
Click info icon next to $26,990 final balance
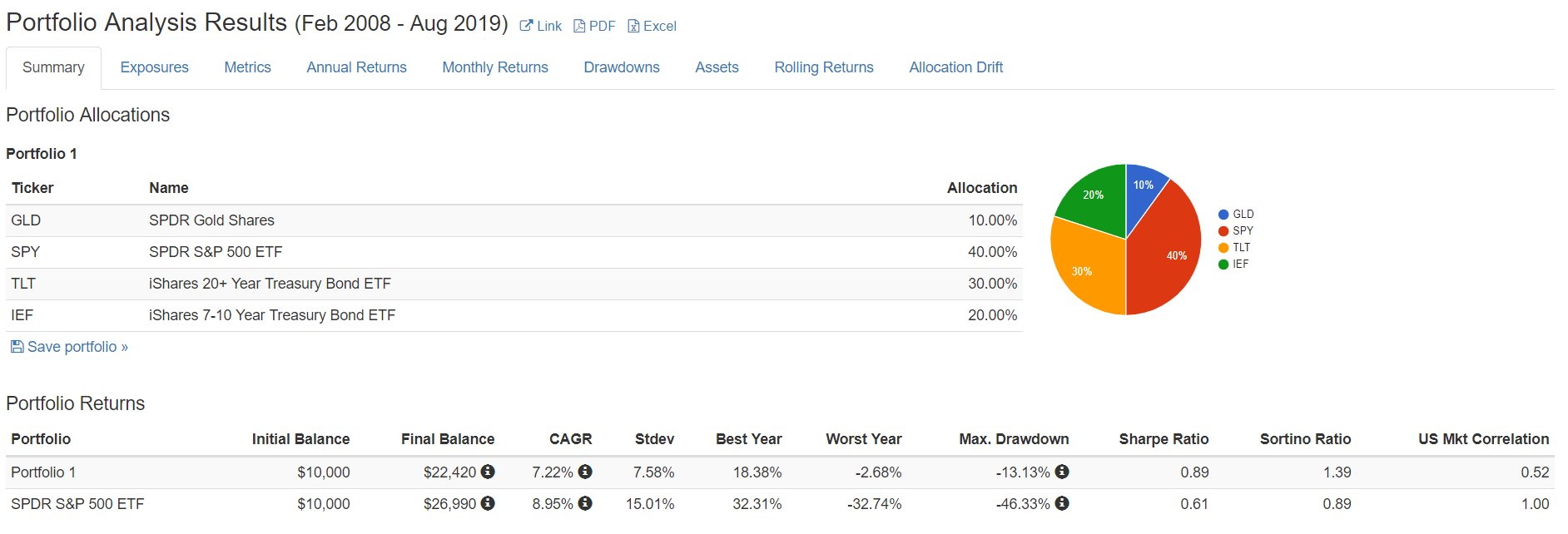click(x=488, y=503)
